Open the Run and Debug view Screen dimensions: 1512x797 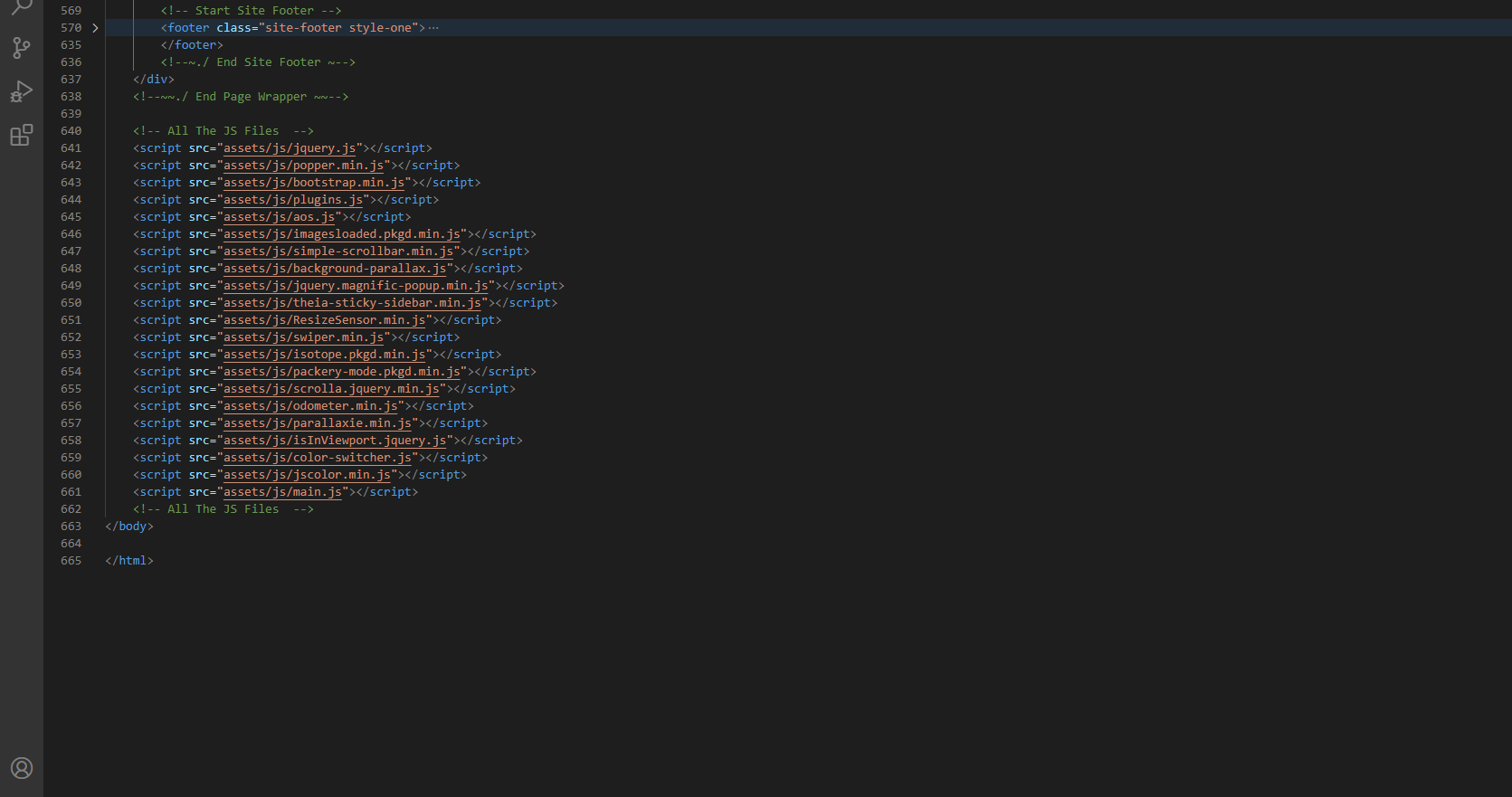pos(22,91)
